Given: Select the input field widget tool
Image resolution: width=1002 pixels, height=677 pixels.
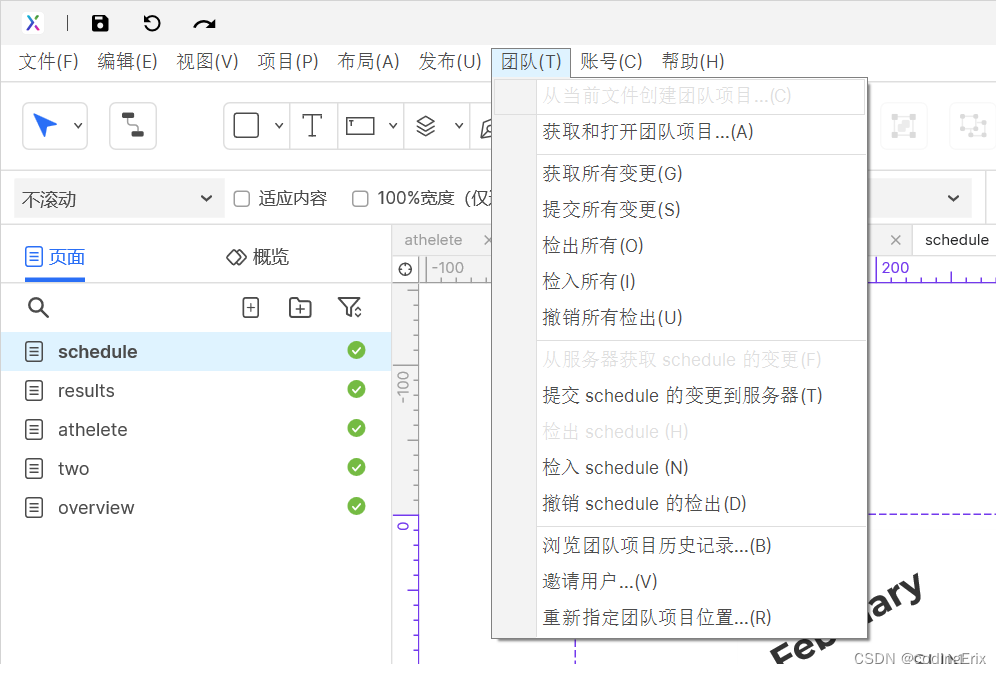Looking at the screenshot, I should click(x=360, y=125).
